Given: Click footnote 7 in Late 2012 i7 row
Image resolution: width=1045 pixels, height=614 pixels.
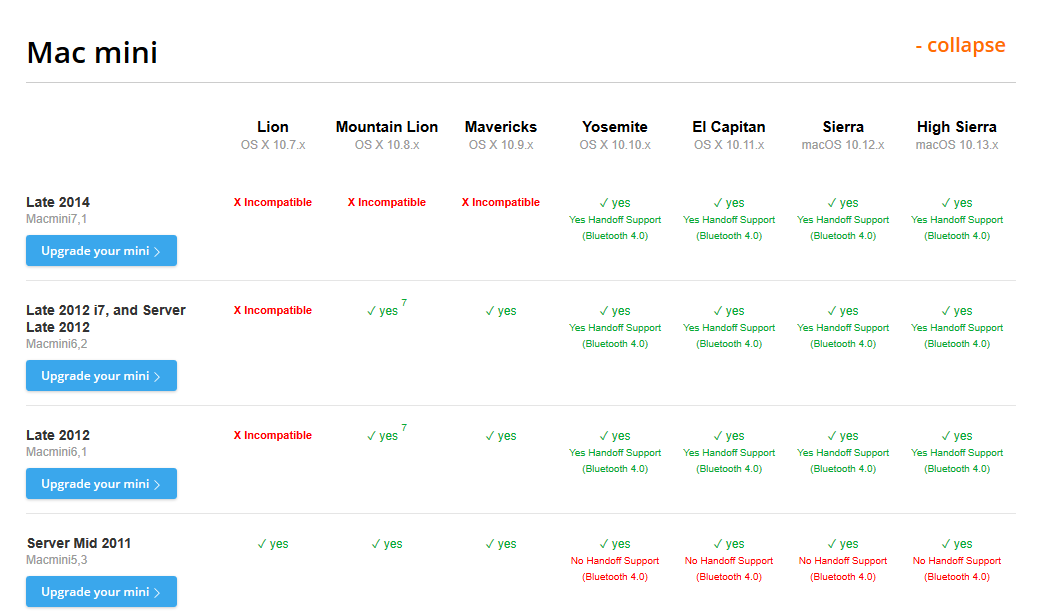Looking at the screenshot, I should (x=404, y=303).
